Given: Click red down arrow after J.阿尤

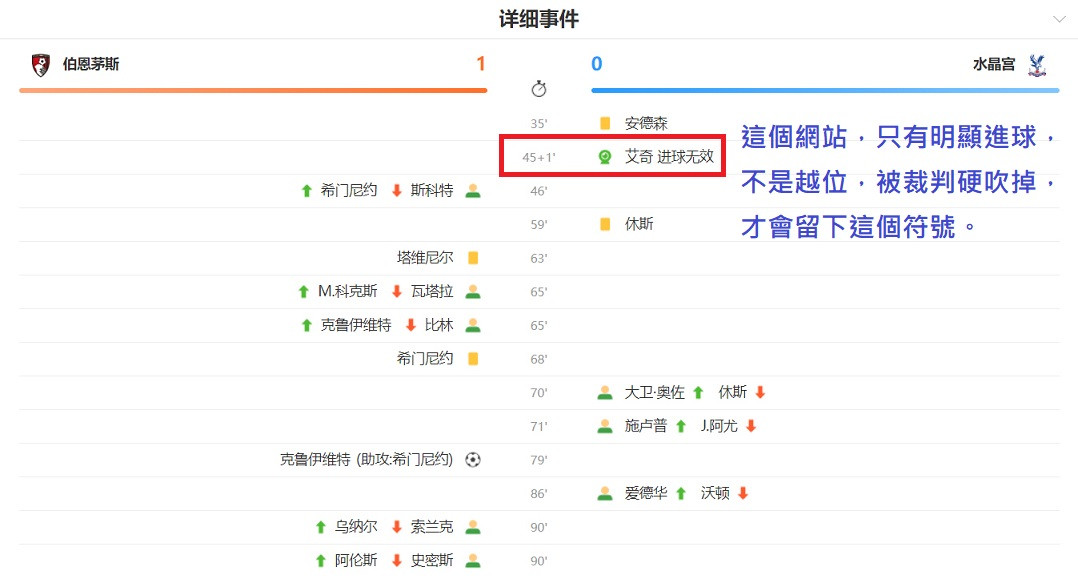Looking at the screenshot, I should point(751,426).
